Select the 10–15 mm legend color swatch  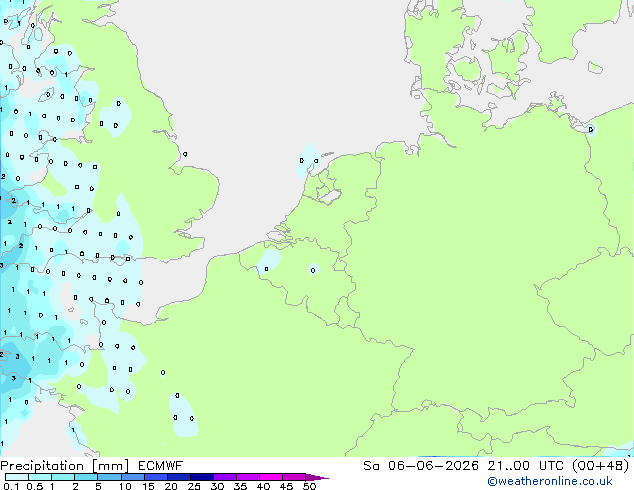(133, 477)
